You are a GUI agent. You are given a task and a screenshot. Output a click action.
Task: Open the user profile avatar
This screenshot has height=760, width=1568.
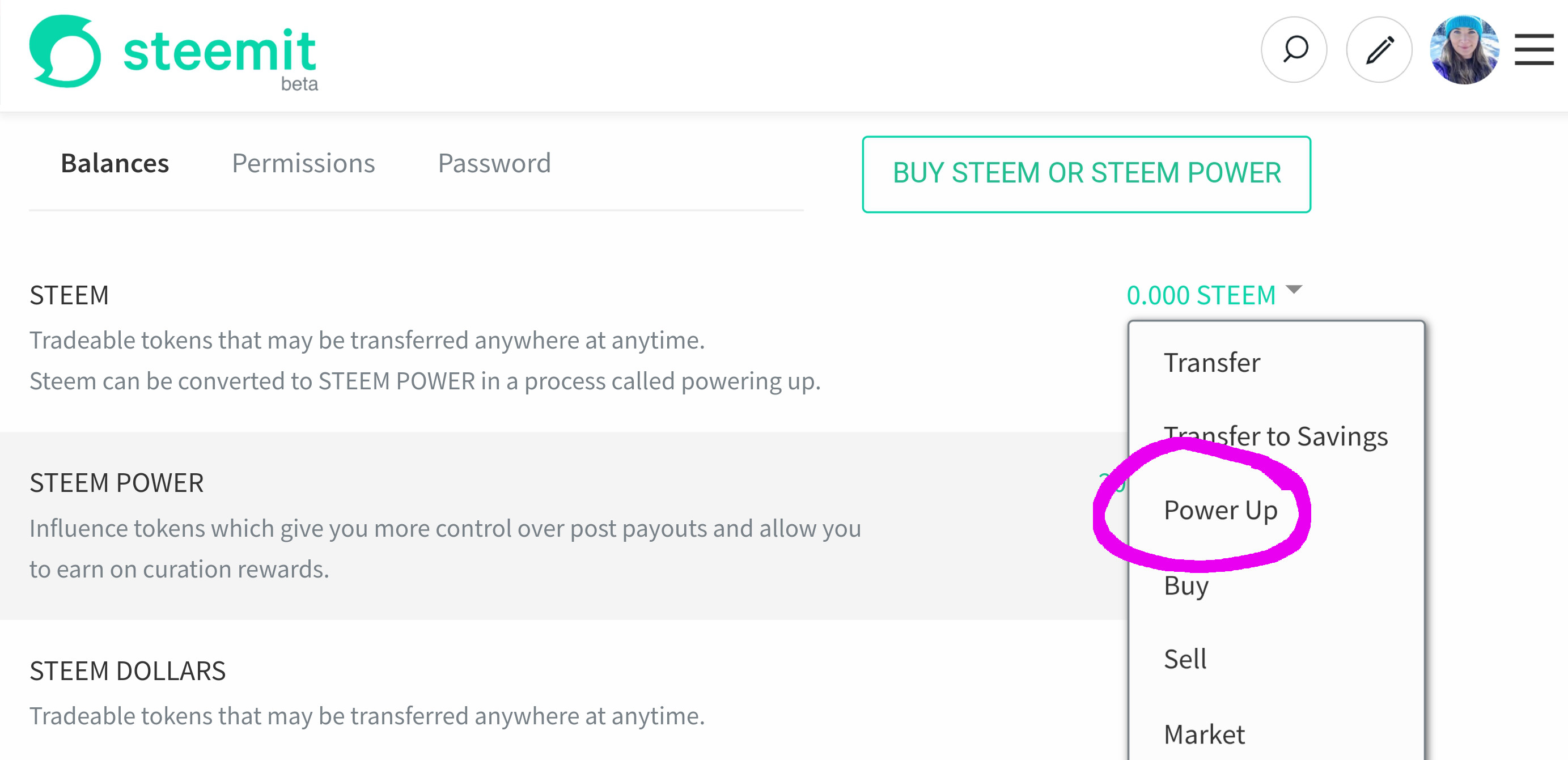(1464, 50)
